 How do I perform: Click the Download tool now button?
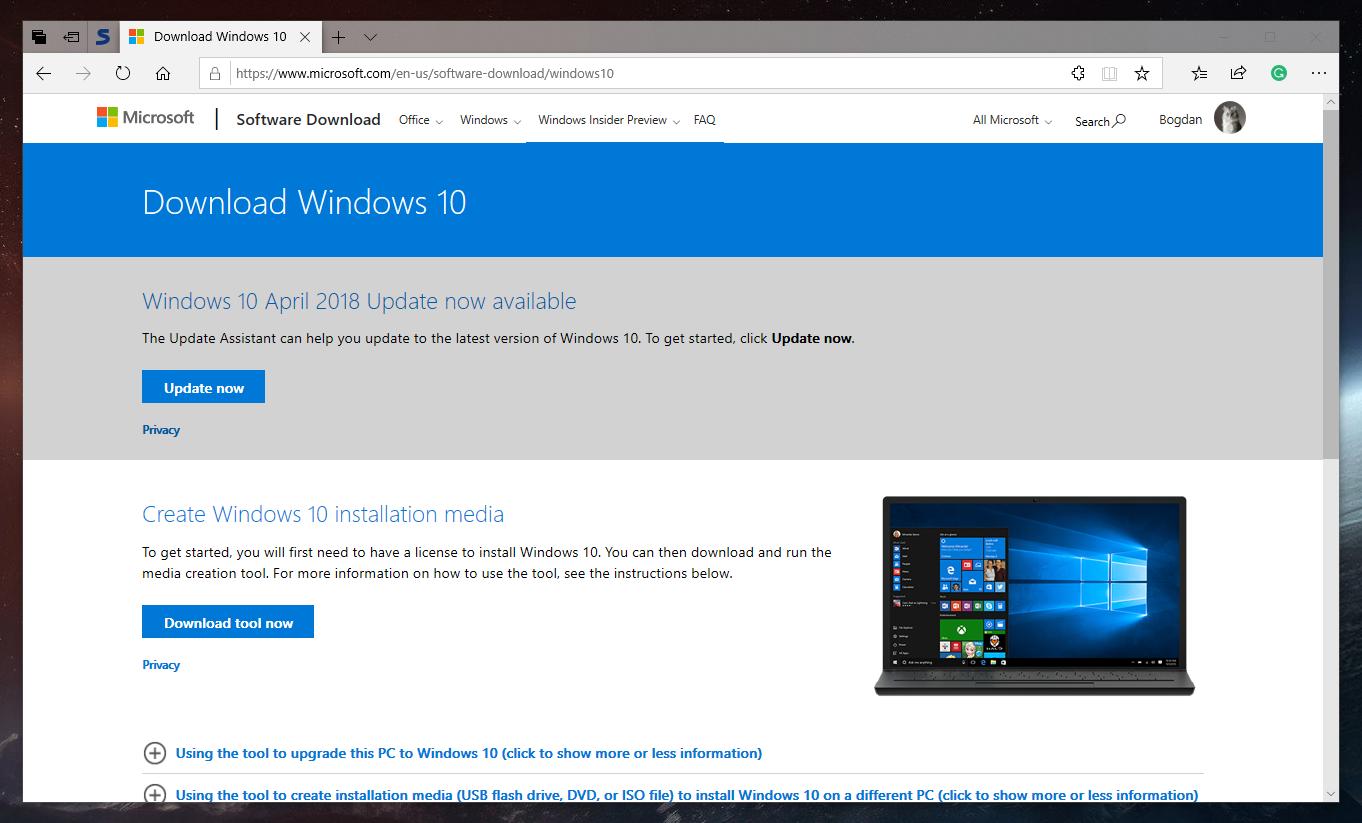point(228,622)
